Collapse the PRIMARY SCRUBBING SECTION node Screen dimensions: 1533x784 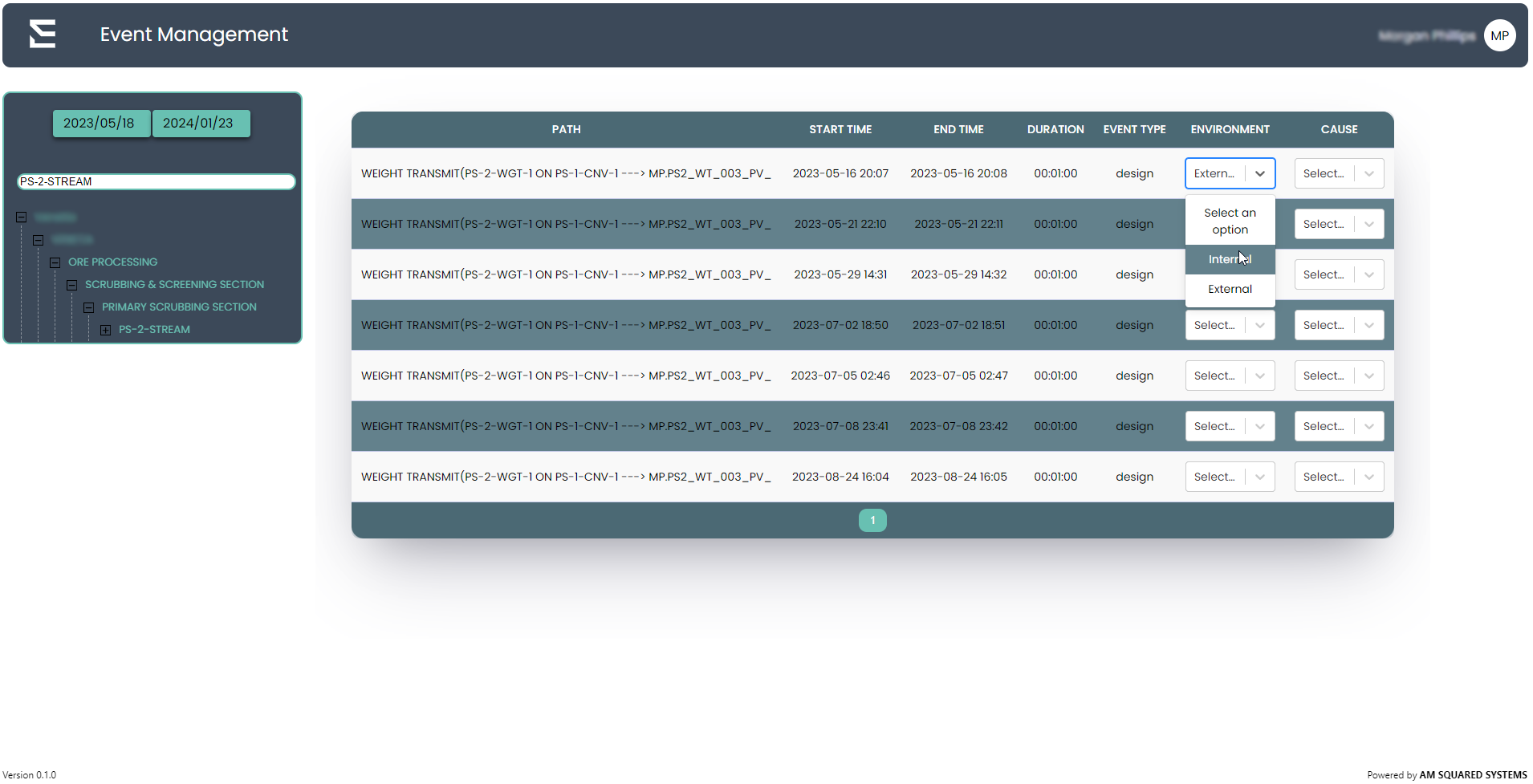tap(88, 307)
